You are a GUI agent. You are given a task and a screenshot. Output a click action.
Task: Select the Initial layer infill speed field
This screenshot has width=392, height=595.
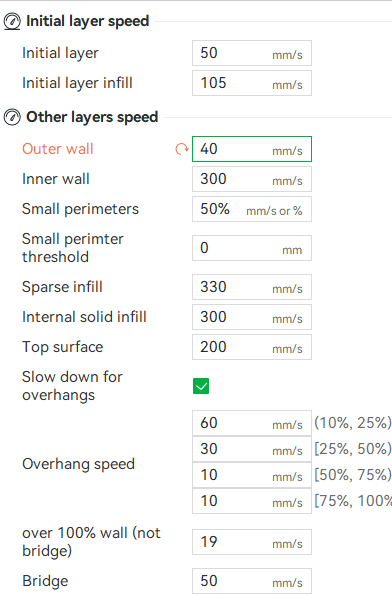[x=252, y=83]
